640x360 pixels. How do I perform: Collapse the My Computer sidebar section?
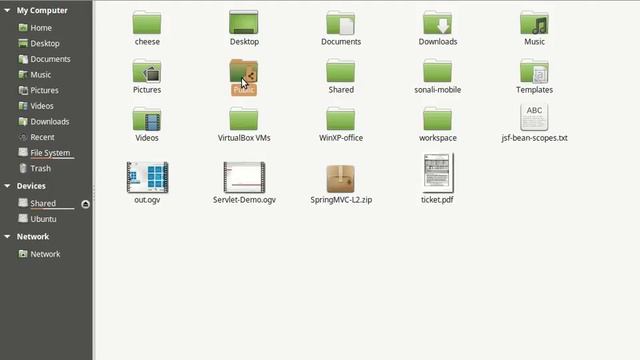(7, 10)
